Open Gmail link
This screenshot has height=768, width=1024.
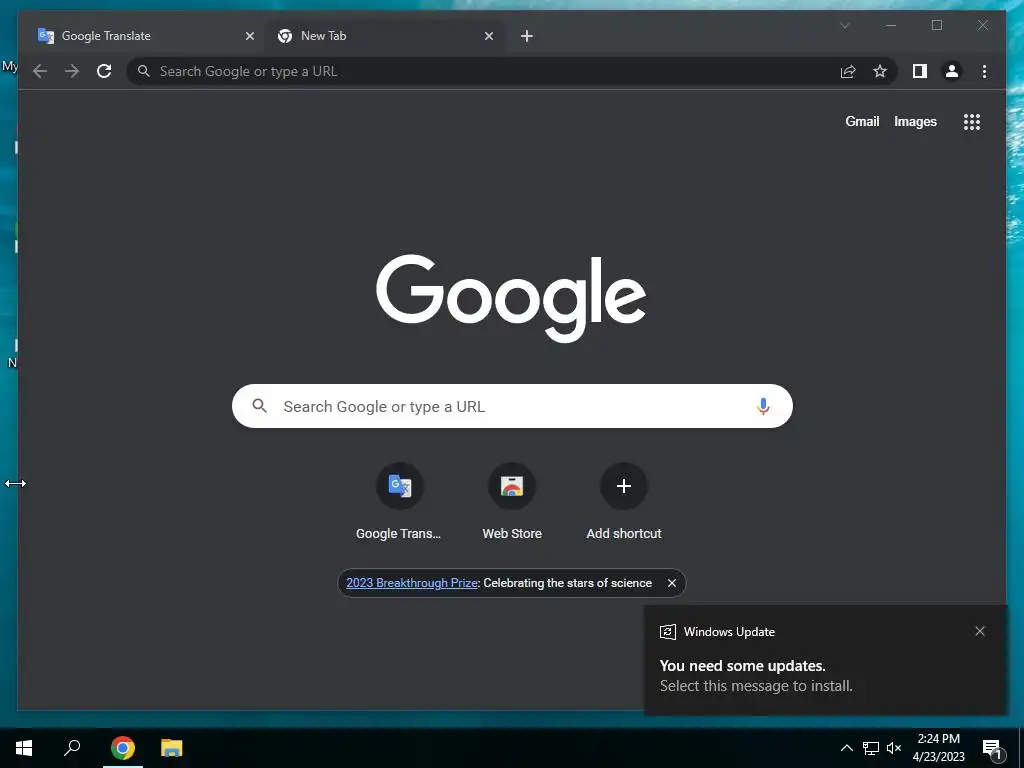862,121
